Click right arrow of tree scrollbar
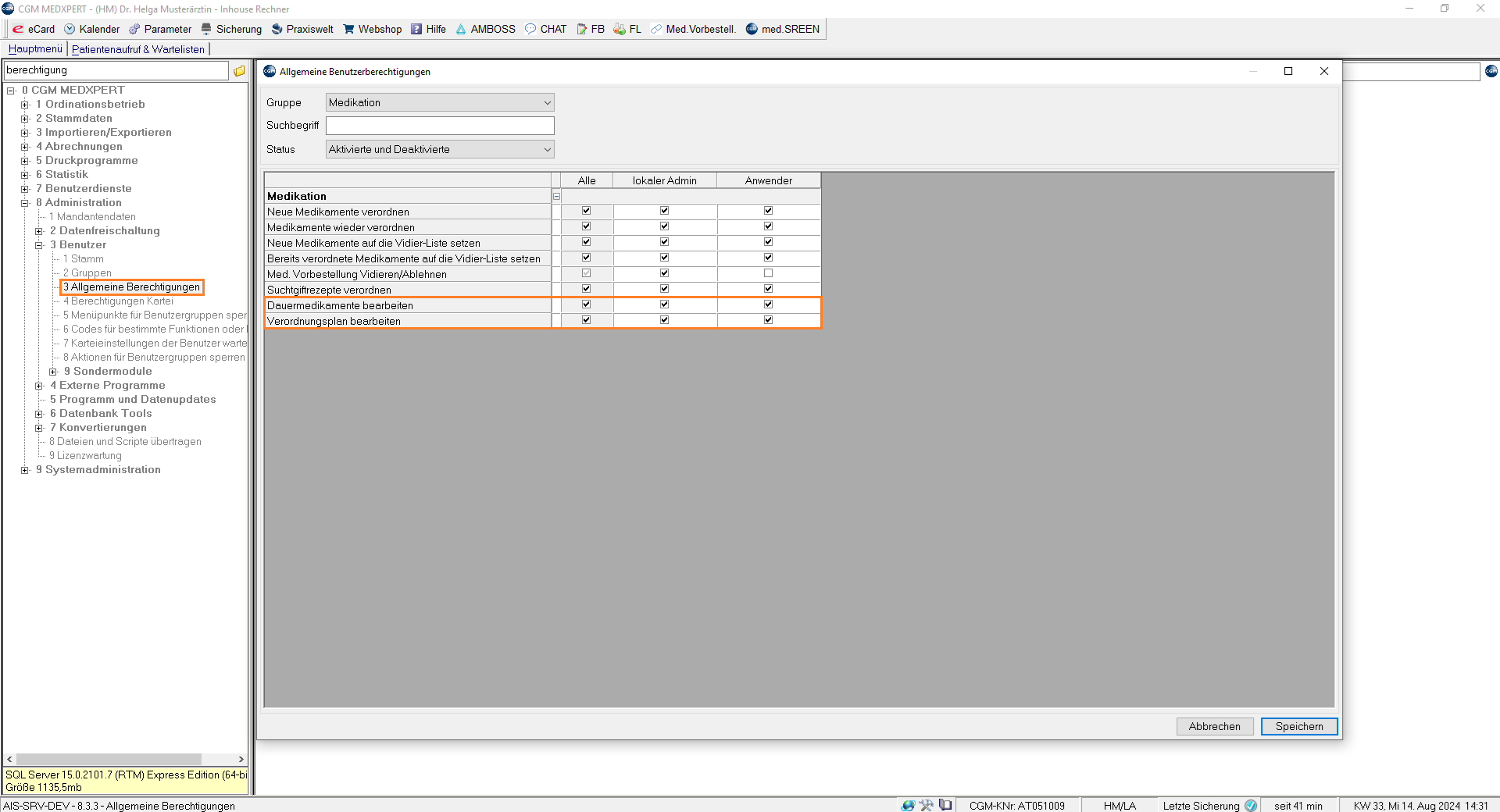 coord(241,759)
